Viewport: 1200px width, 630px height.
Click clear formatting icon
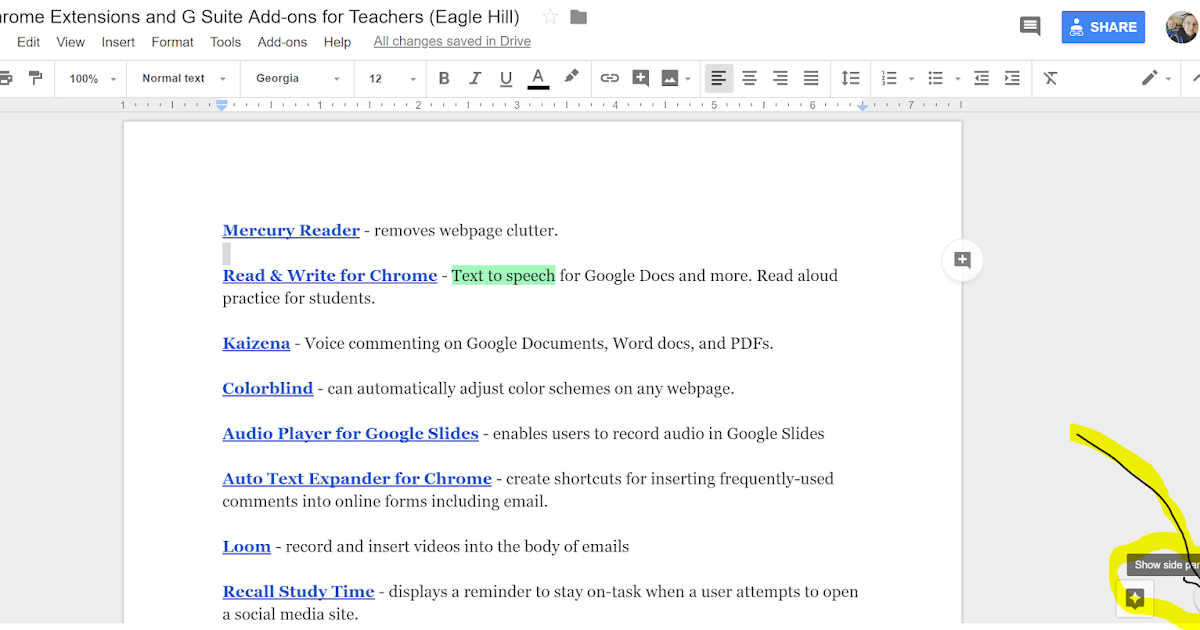1050,78
